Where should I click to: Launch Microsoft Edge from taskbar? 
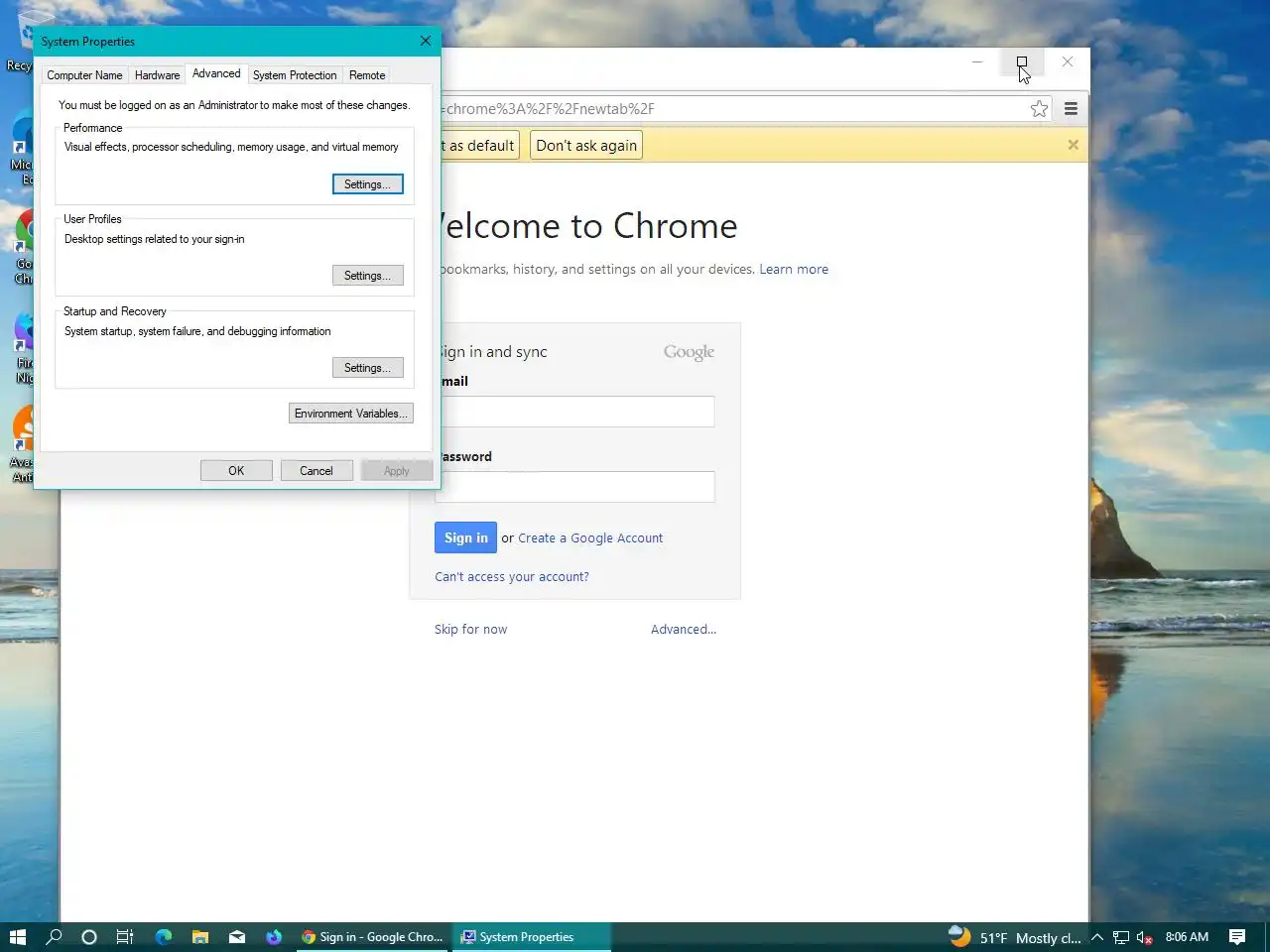coord(163,936)
